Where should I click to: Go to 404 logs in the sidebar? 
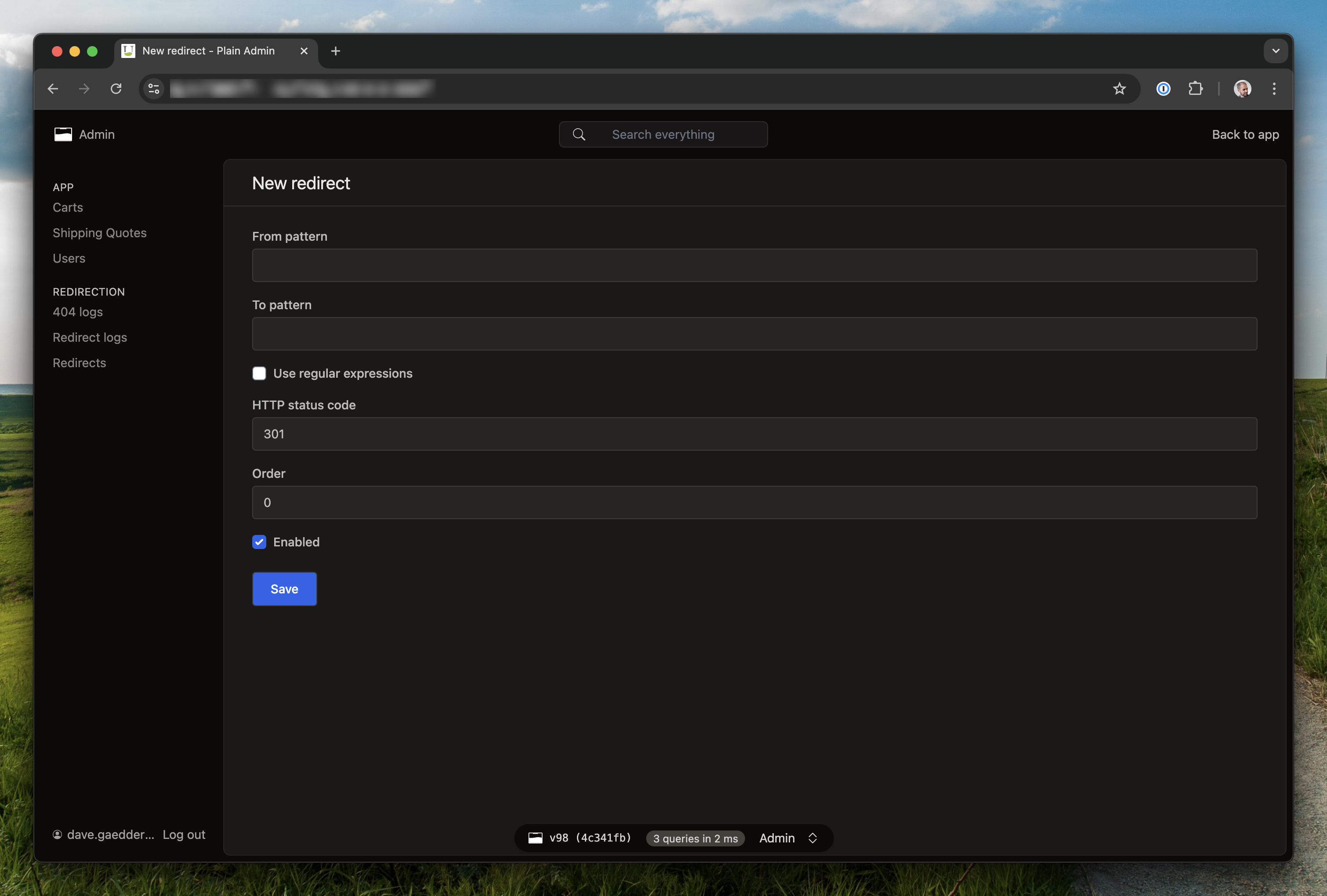coord(78,312)
